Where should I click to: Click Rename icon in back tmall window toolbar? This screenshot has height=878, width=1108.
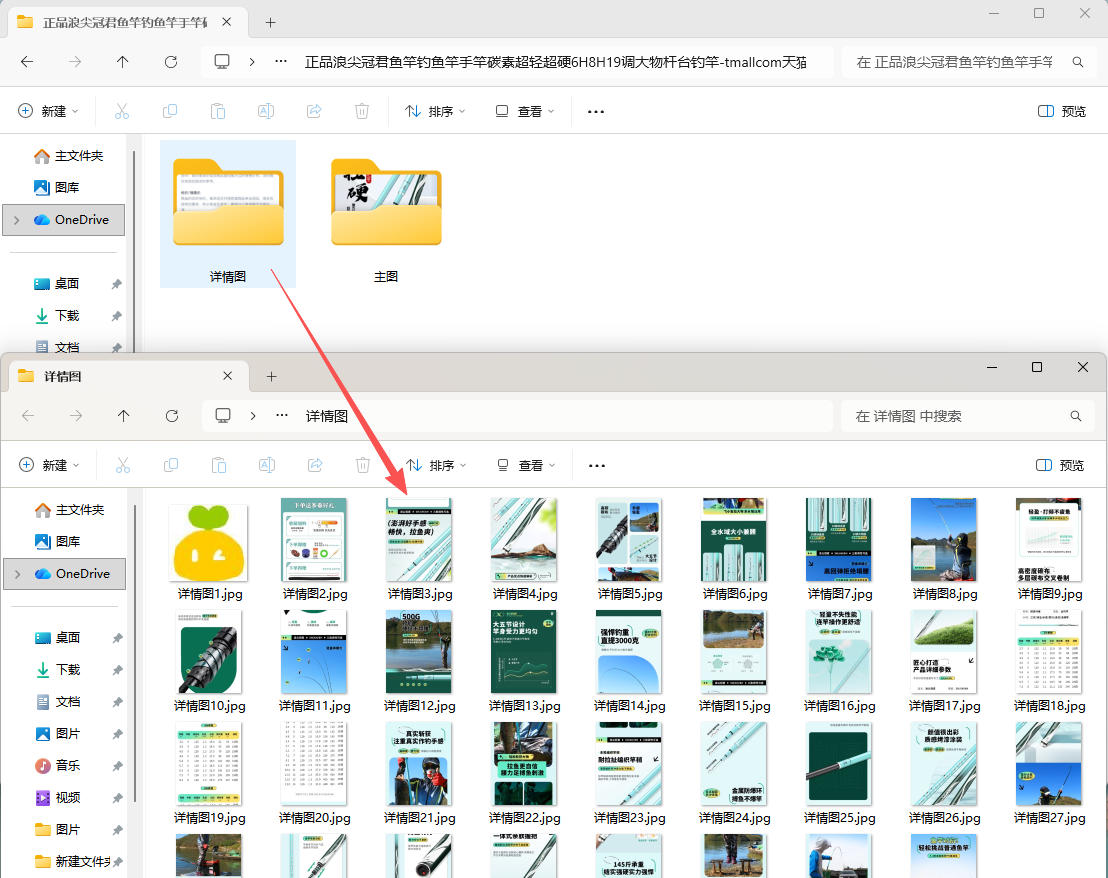click(266, 111)
